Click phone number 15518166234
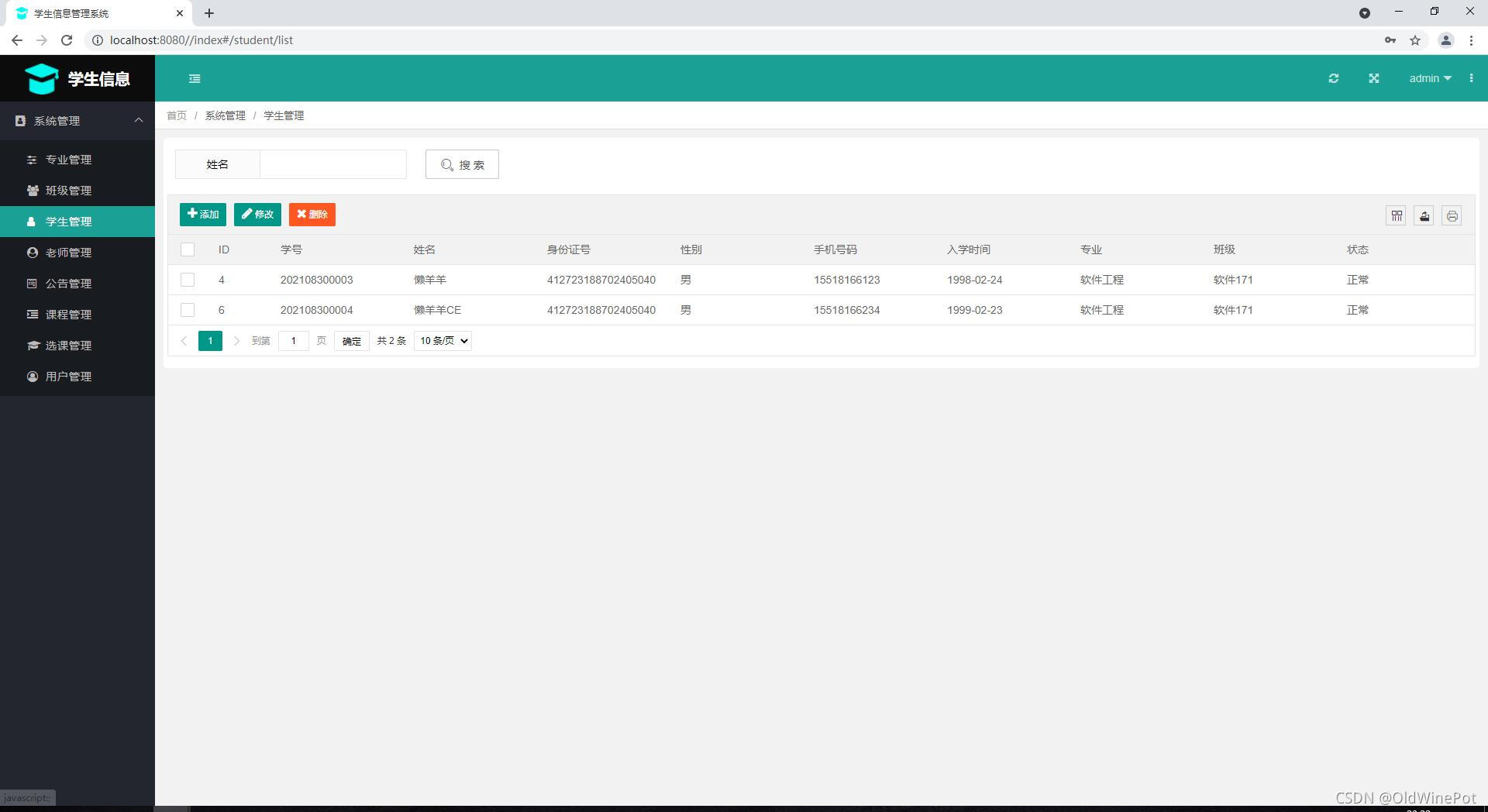The width and height of the screenshot is (1488, 812). tap(847, 310)
